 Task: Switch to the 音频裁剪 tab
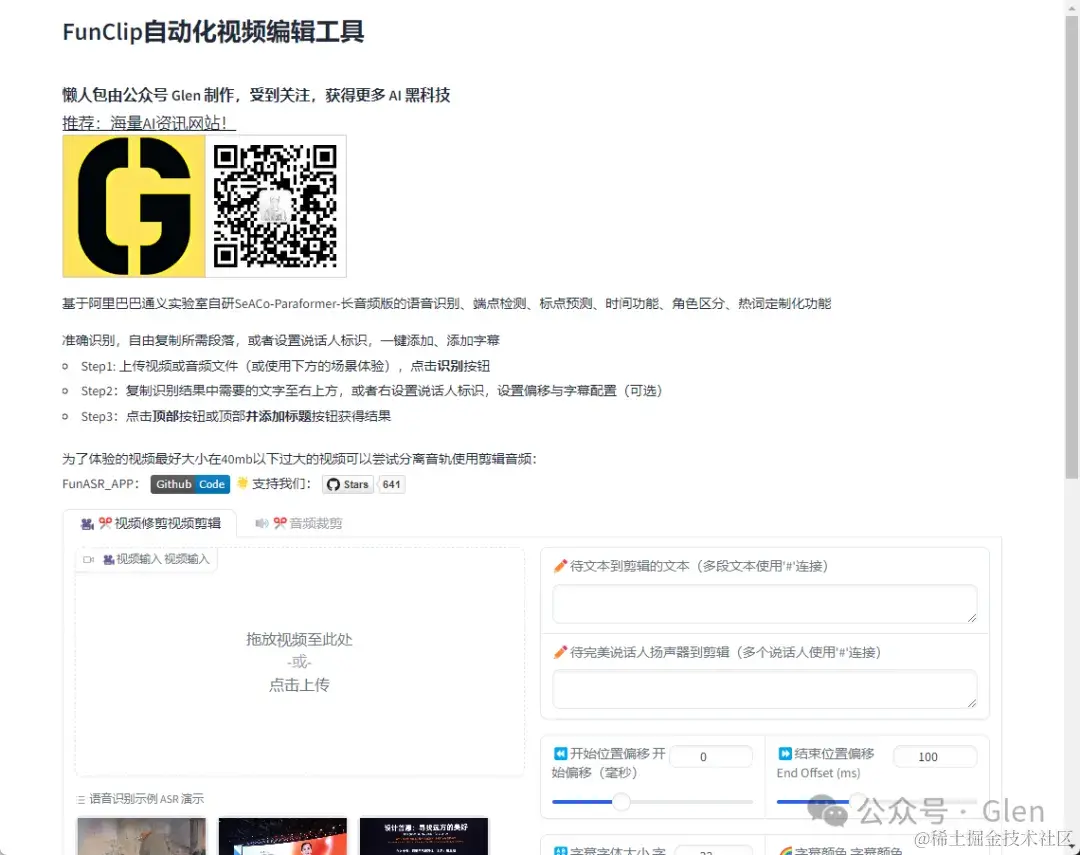pyautogui.click(x=300, y=523)
